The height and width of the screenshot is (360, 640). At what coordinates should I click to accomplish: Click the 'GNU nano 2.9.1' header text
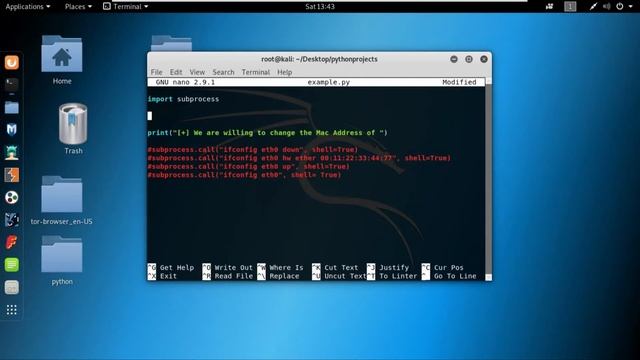185,82
